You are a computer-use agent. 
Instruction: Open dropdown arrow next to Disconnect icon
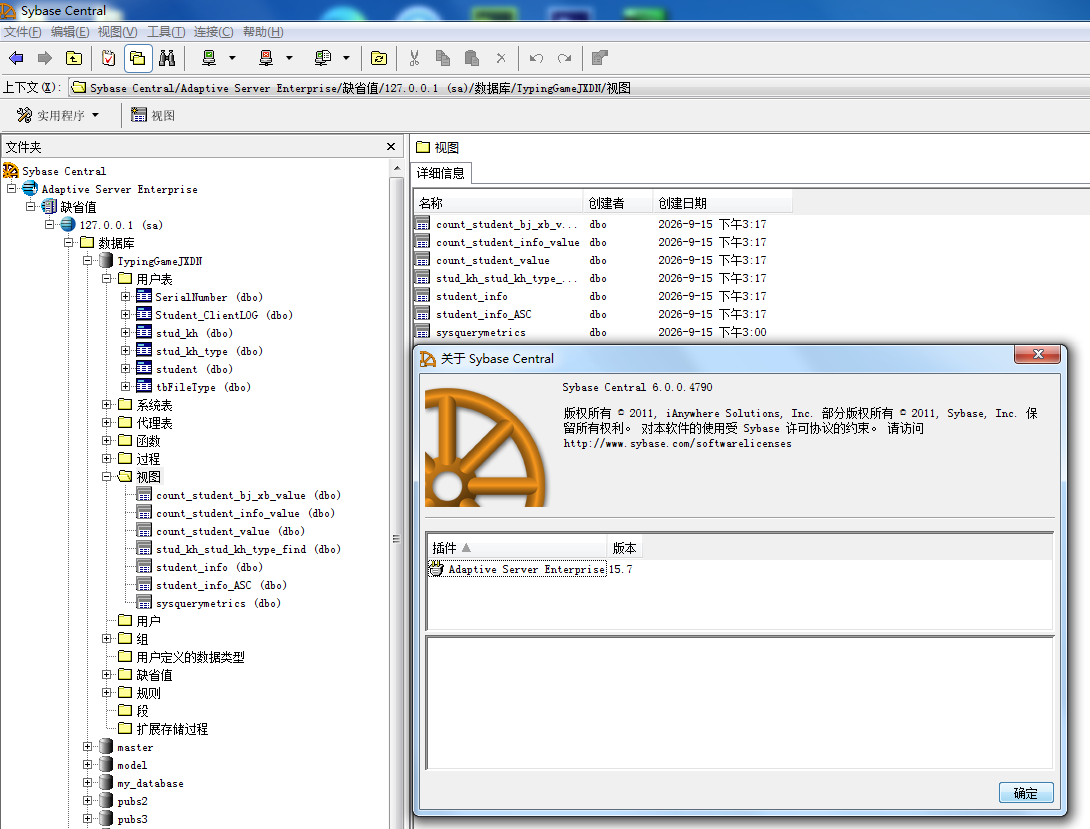click(x=289, y=58)
